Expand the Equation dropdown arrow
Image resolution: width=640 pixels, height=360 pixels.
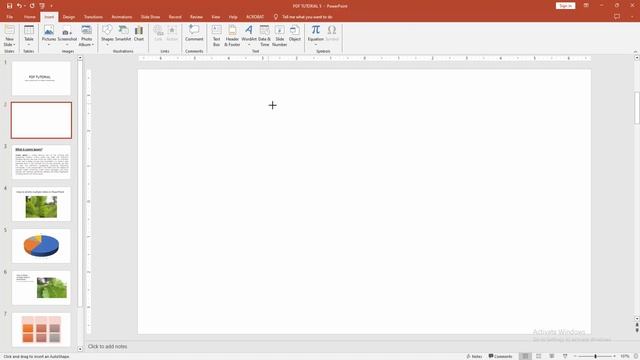pyautogui.click(x=316, y=44)
